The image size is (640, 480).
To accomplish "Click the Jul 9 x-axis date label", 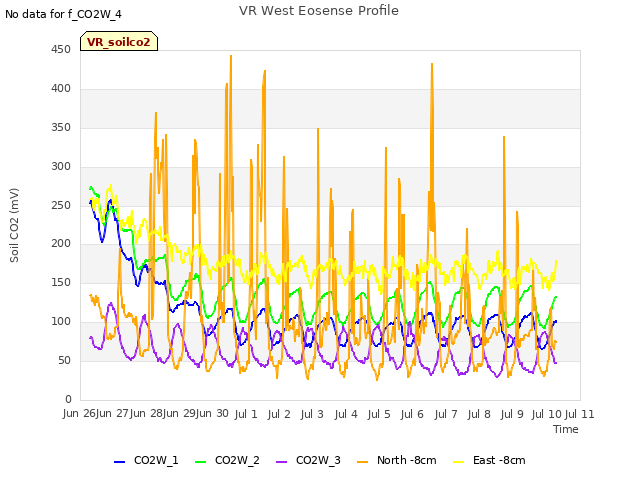I will [x=512, y=414].
